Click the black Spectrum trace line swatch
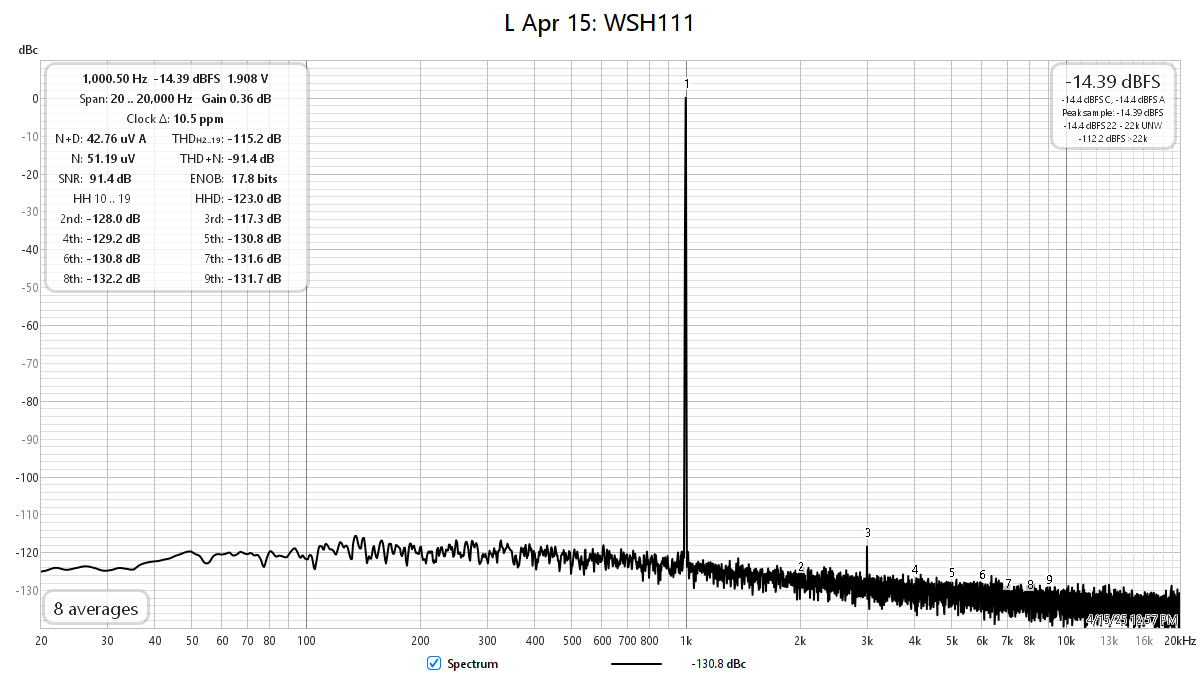1200x675 pixels. pyautogui.click(x=636, y=664)
